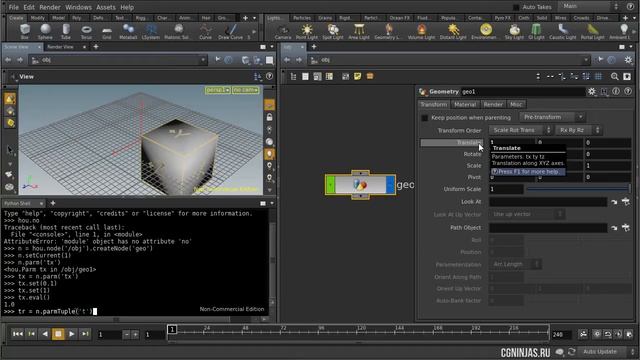This screenshot has width=640, height=360.
Task: Create a Point Light
Action: pyautogui.click(x=307, y=31)
